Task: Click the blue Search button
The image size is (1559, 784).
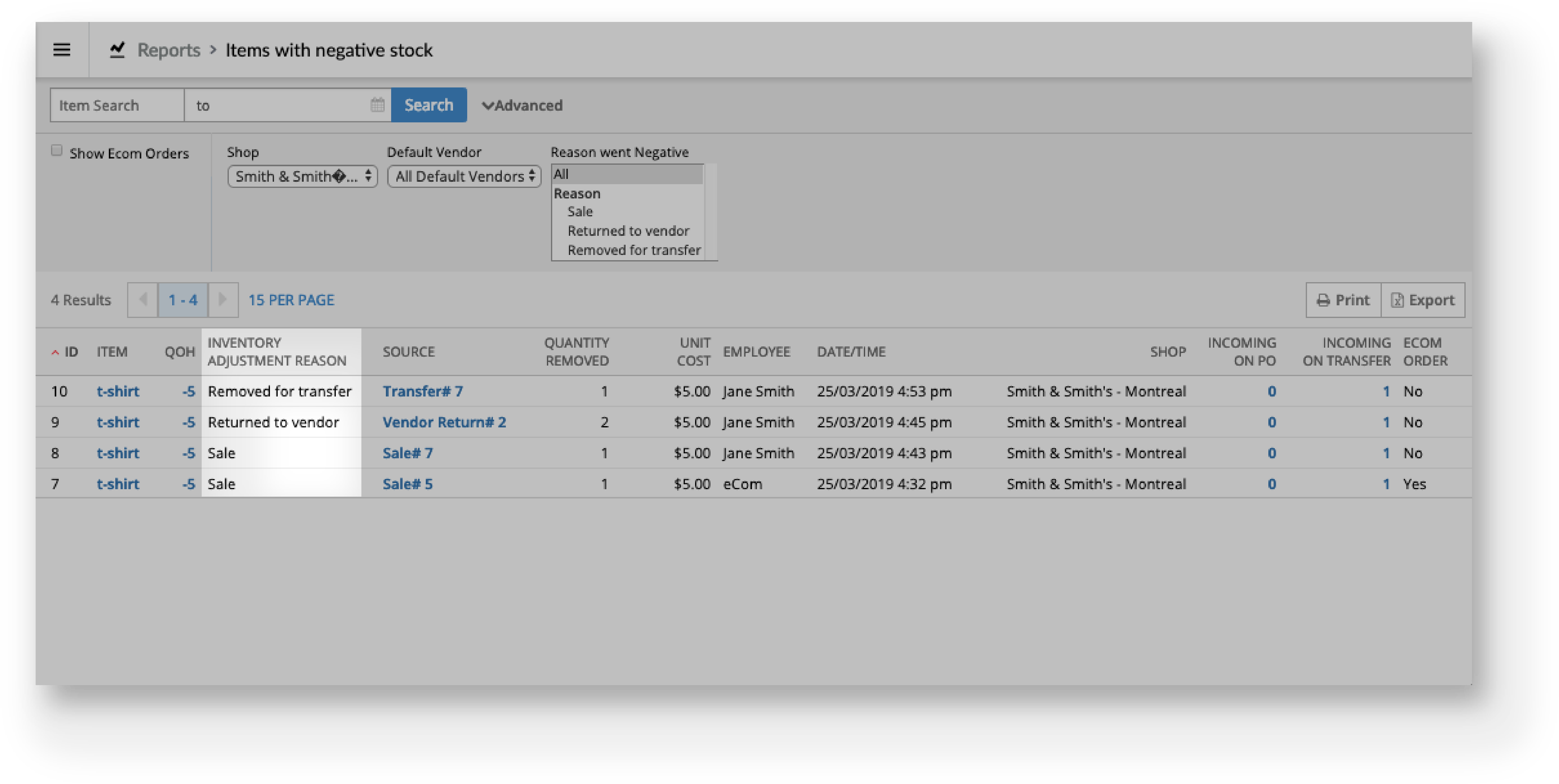Action: 429,105
